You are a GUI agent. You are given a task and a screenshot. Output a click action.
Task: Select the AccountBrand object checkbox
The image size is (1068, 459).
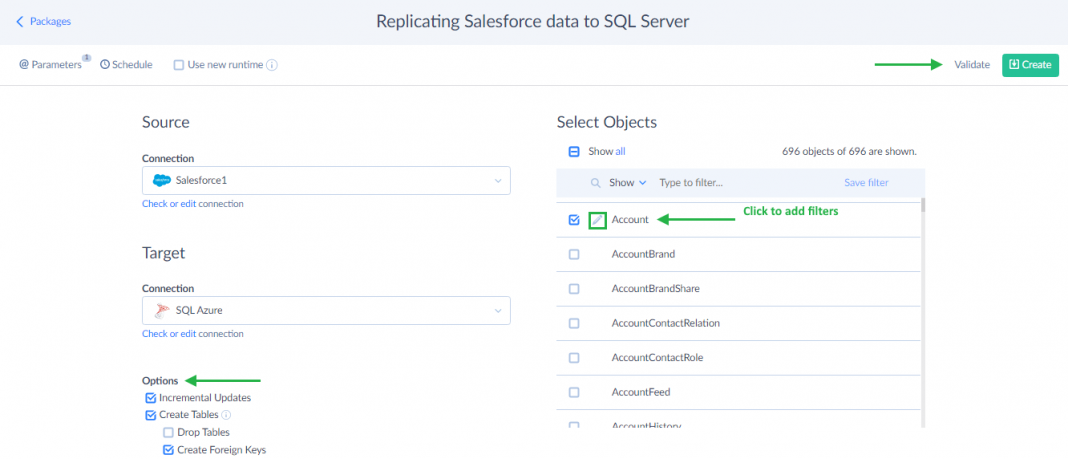[x=574, y=255]
